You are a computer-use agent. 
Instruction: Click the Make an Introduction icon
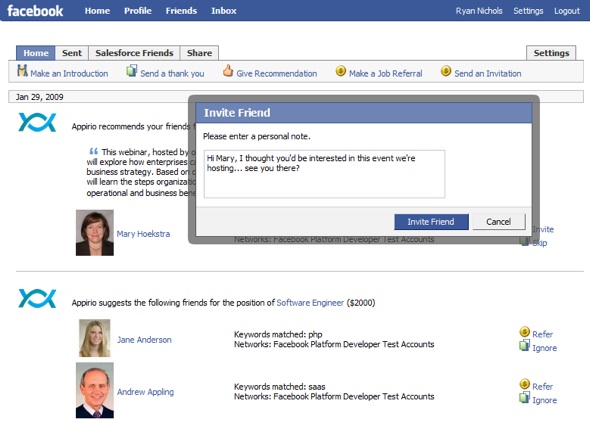(x=22, y=70)
